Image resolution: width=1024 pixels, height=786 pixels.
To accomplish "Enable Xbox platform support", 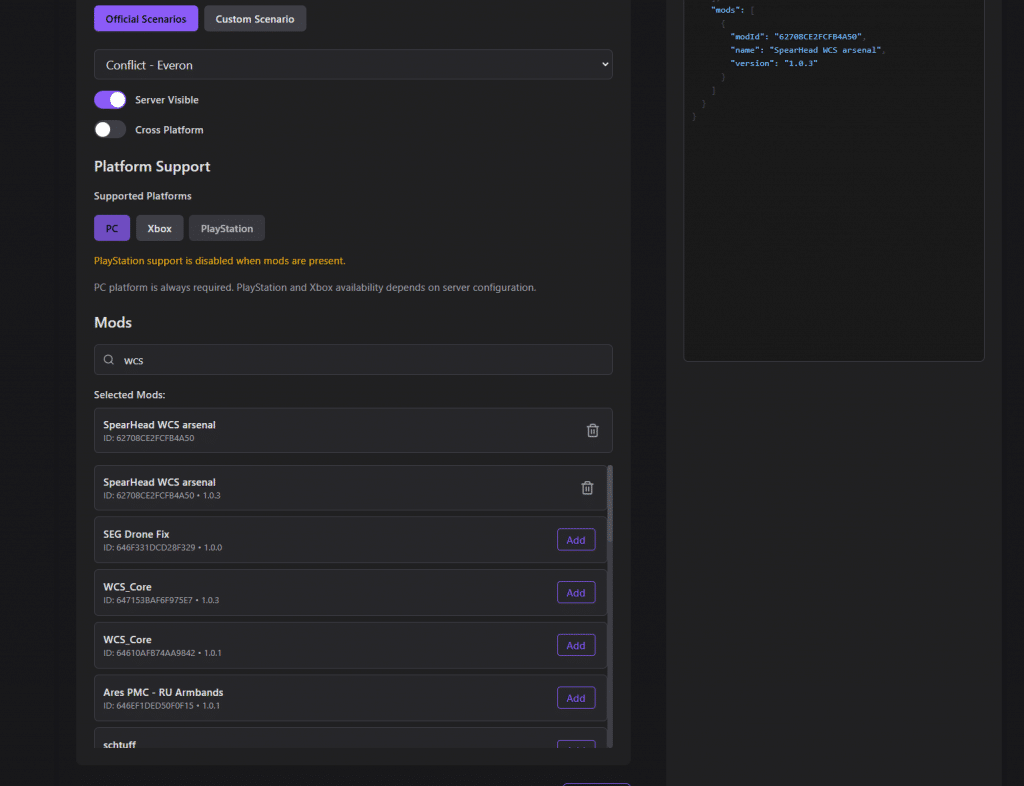I will pos(159,228).
